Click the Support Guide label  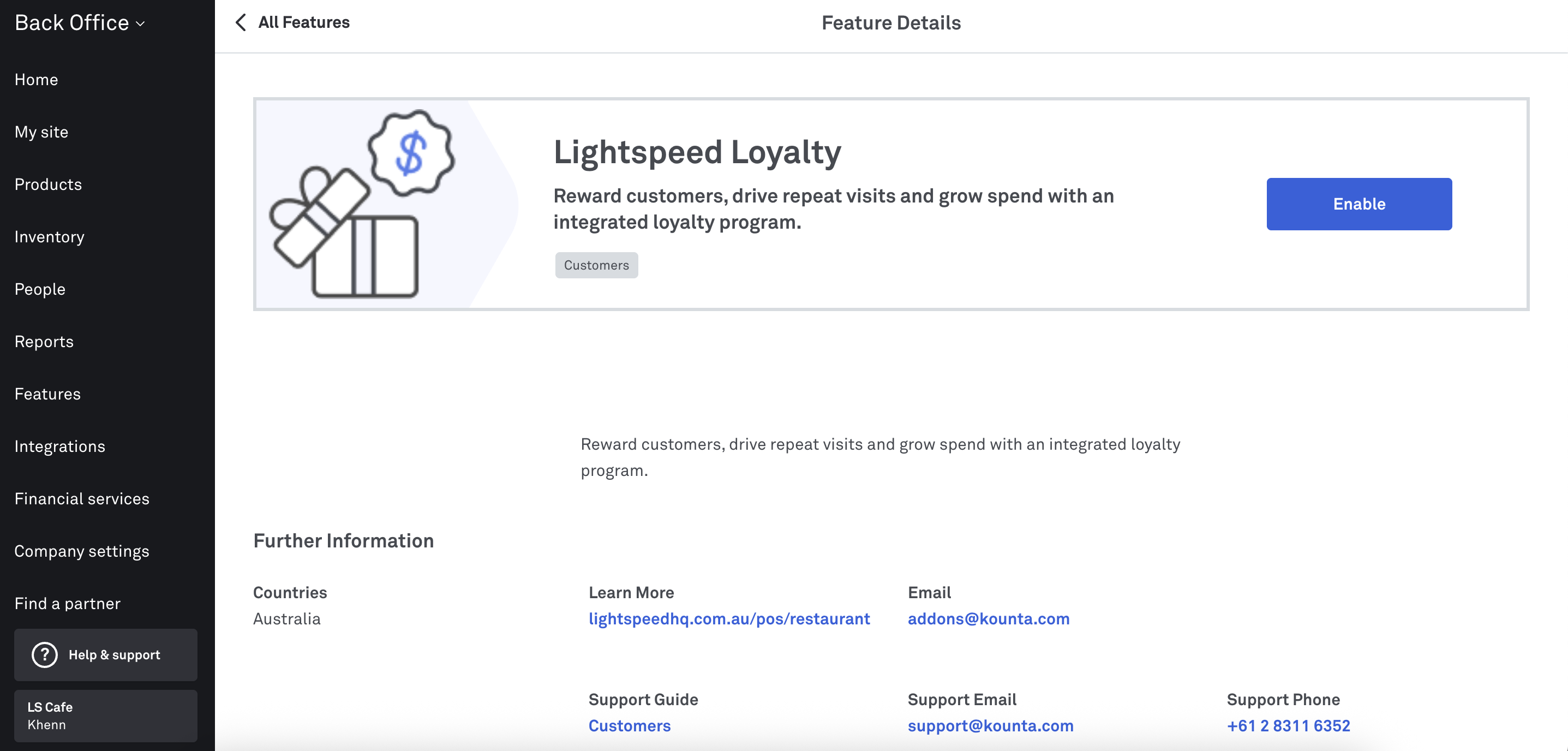643,699
